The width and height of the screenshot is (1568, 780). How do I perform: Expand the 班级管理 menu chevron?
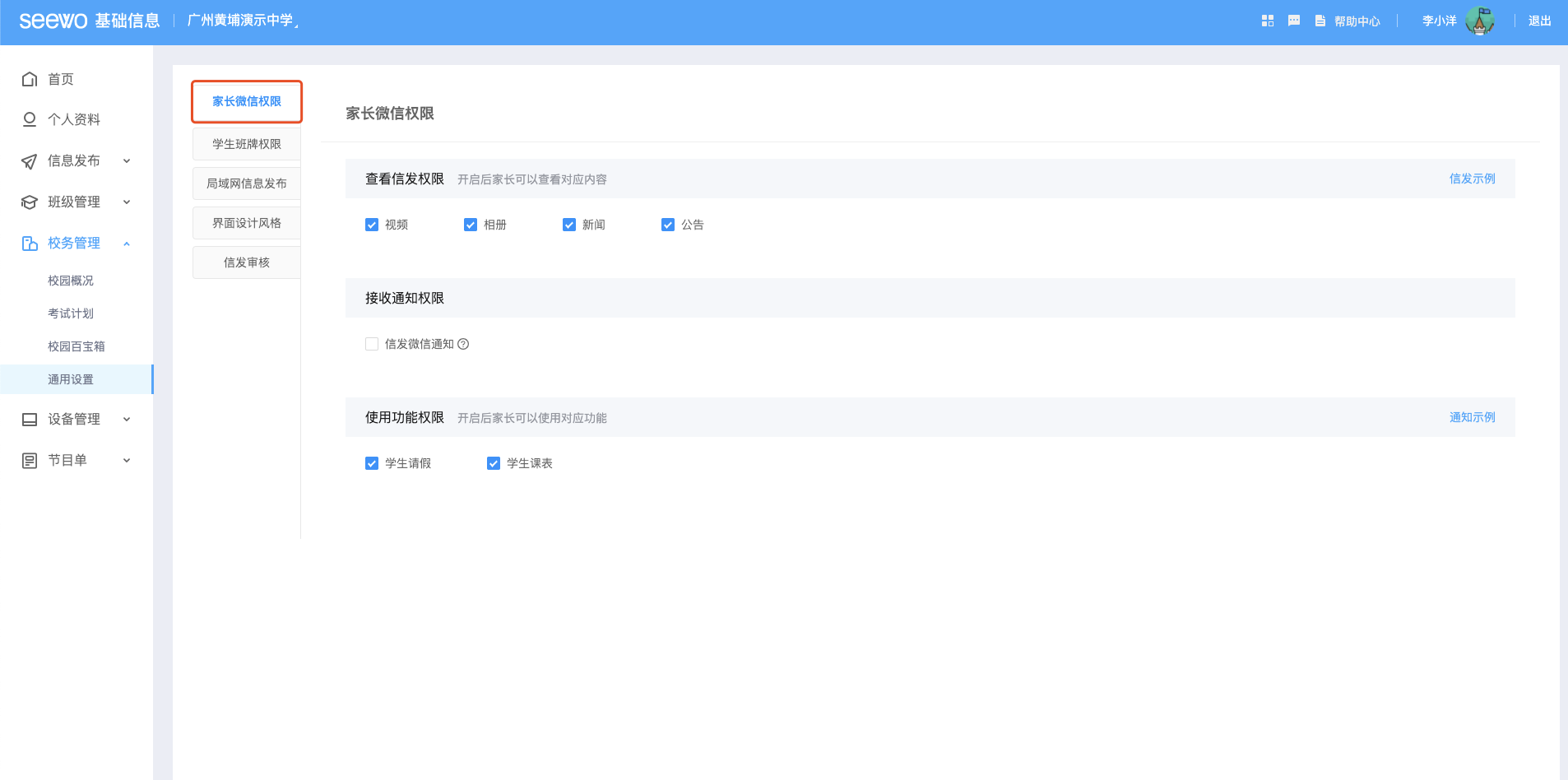(127, 202)
